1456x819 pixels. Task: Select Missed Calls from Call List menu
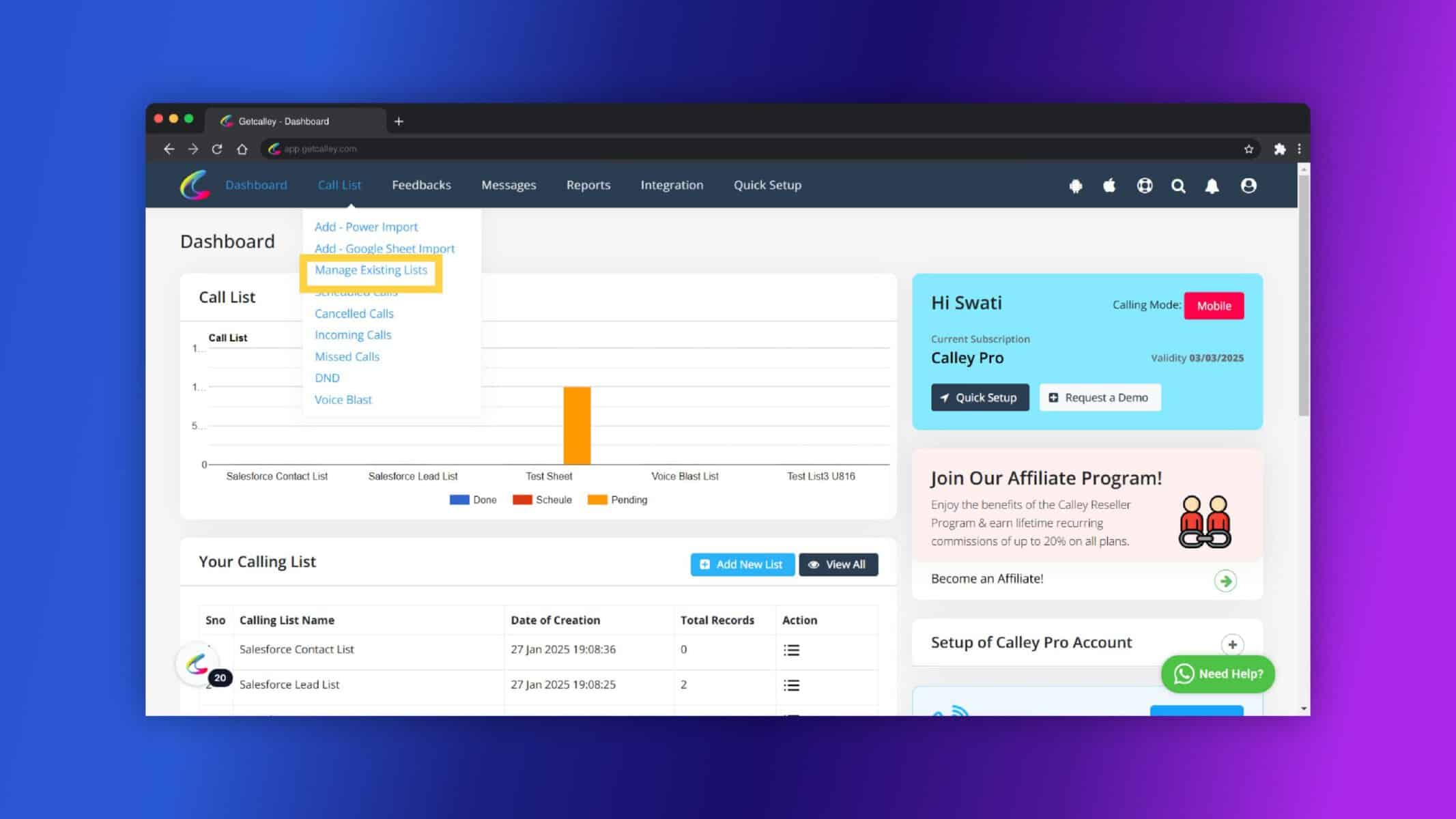tap(347, 356)
